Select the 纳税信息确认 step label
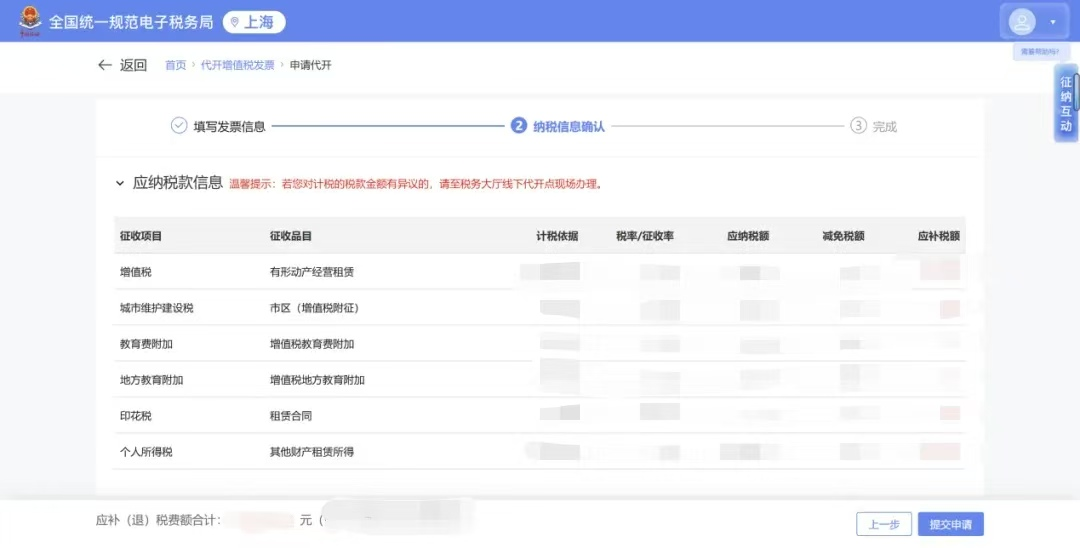 pyautogui.click(x=569, y=127)
